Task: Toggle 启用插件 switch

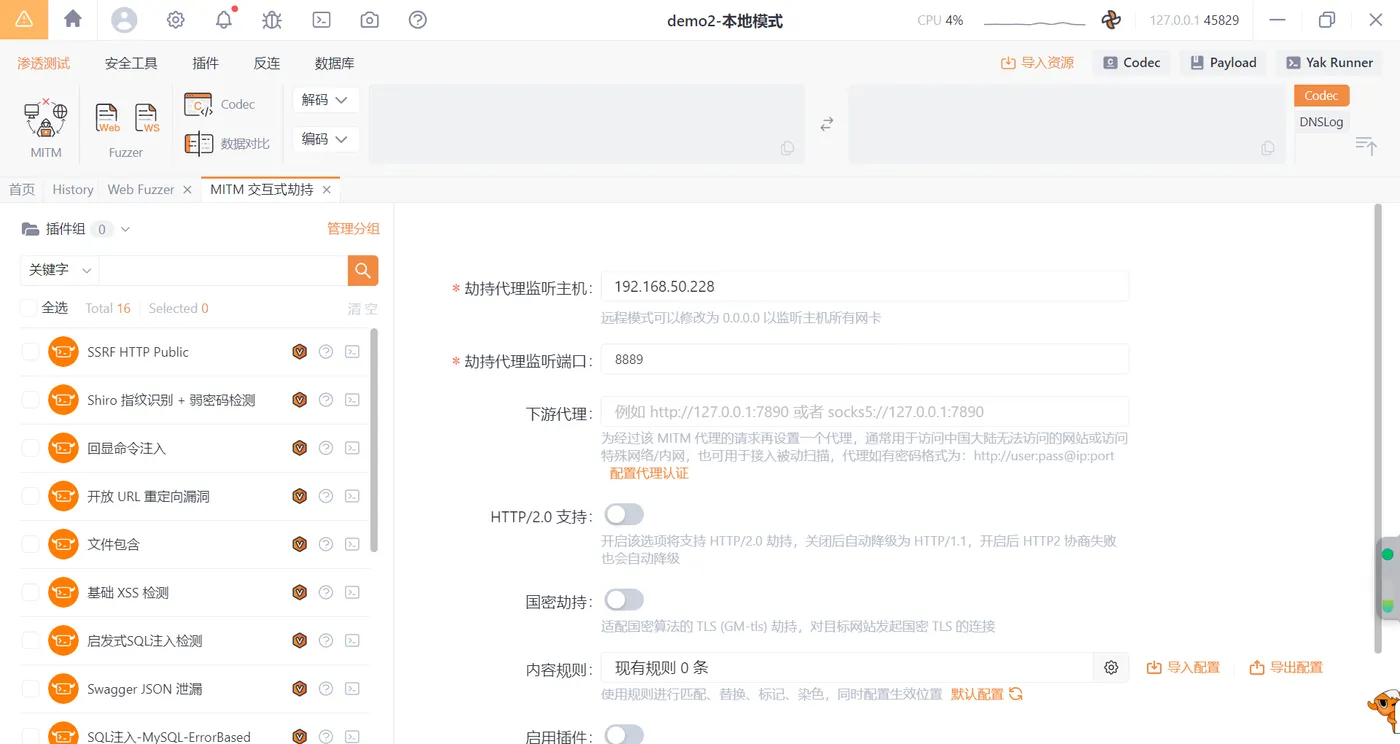Action: [623, 736]
